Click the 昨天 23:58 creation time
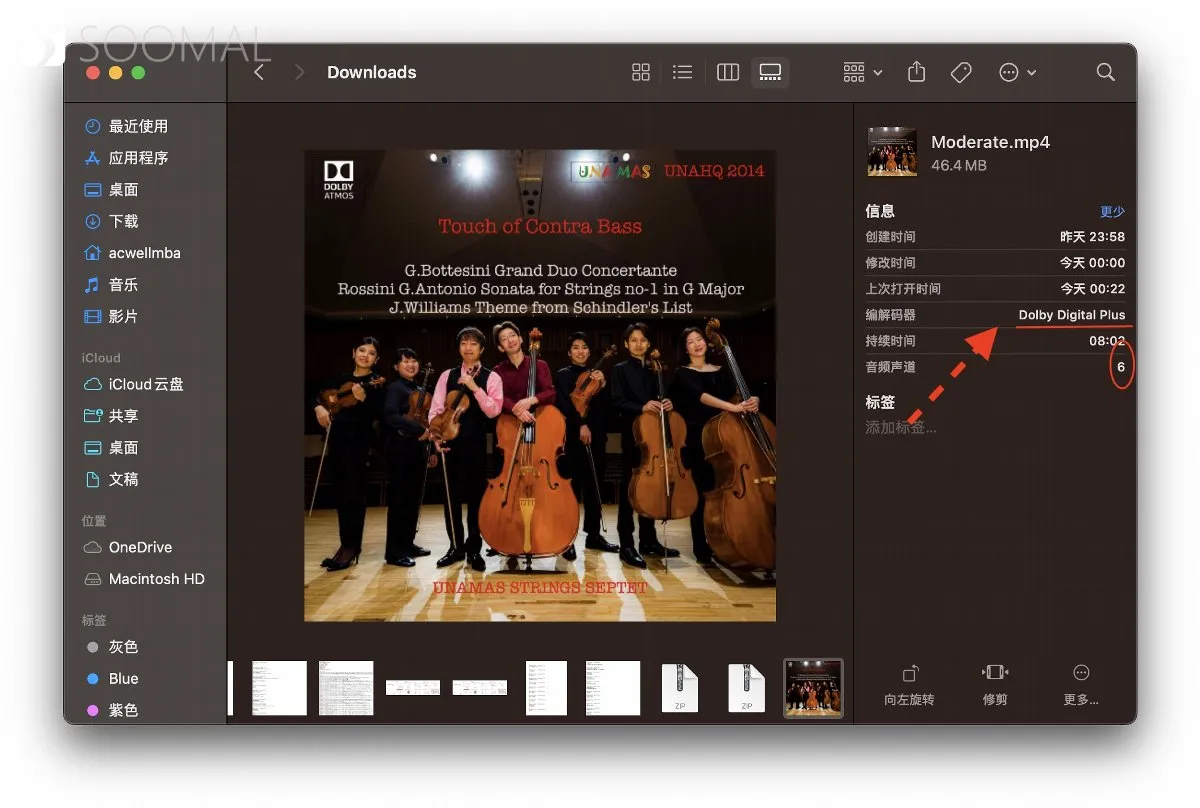 (x=1093, y=237)
